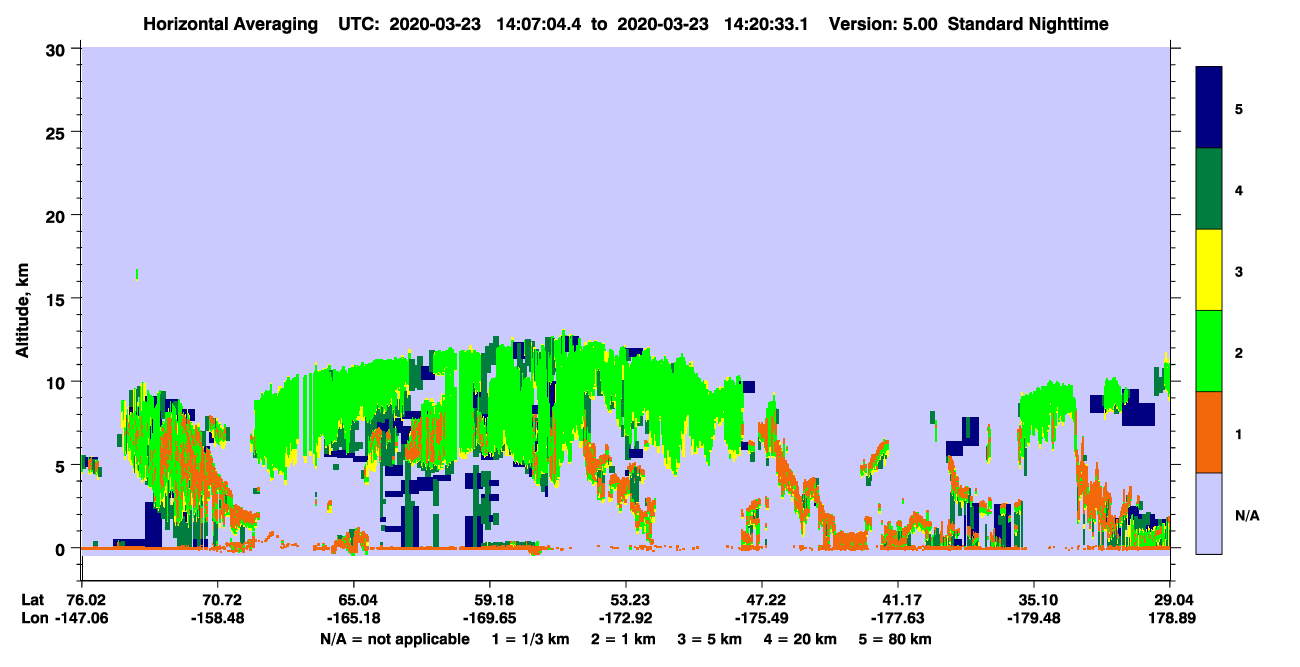Click legend text '3 = 5 km'
Viewport: 1300px width, 667px height.
[712, 639]
